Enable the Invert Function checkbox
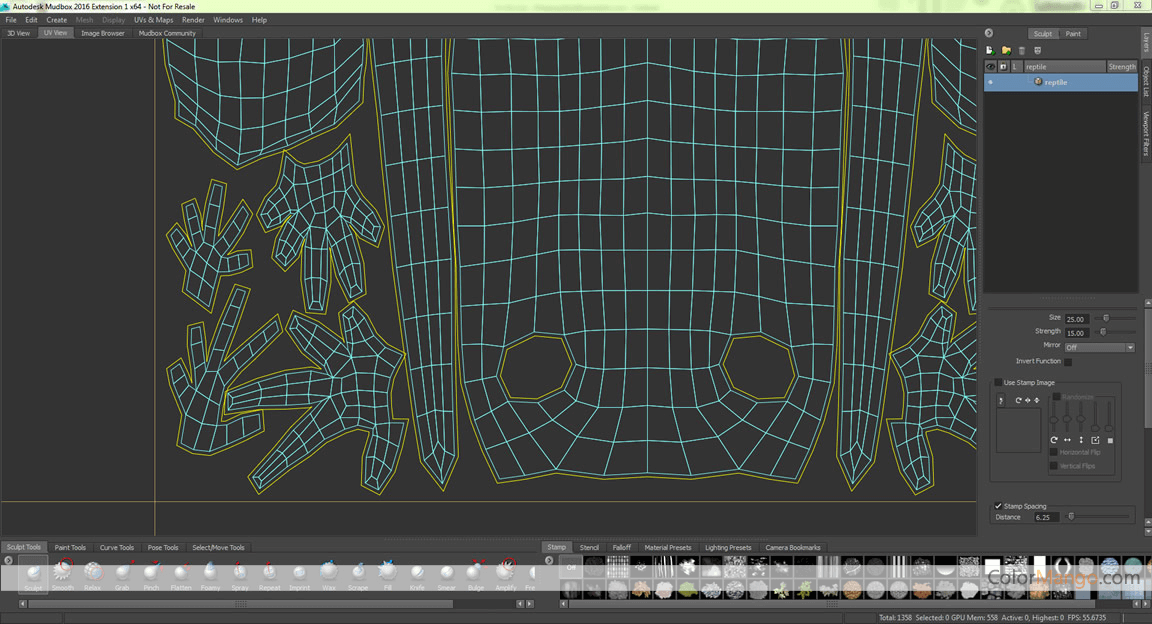Viewport: 1152px width, 624px height. pos(1068,361)
